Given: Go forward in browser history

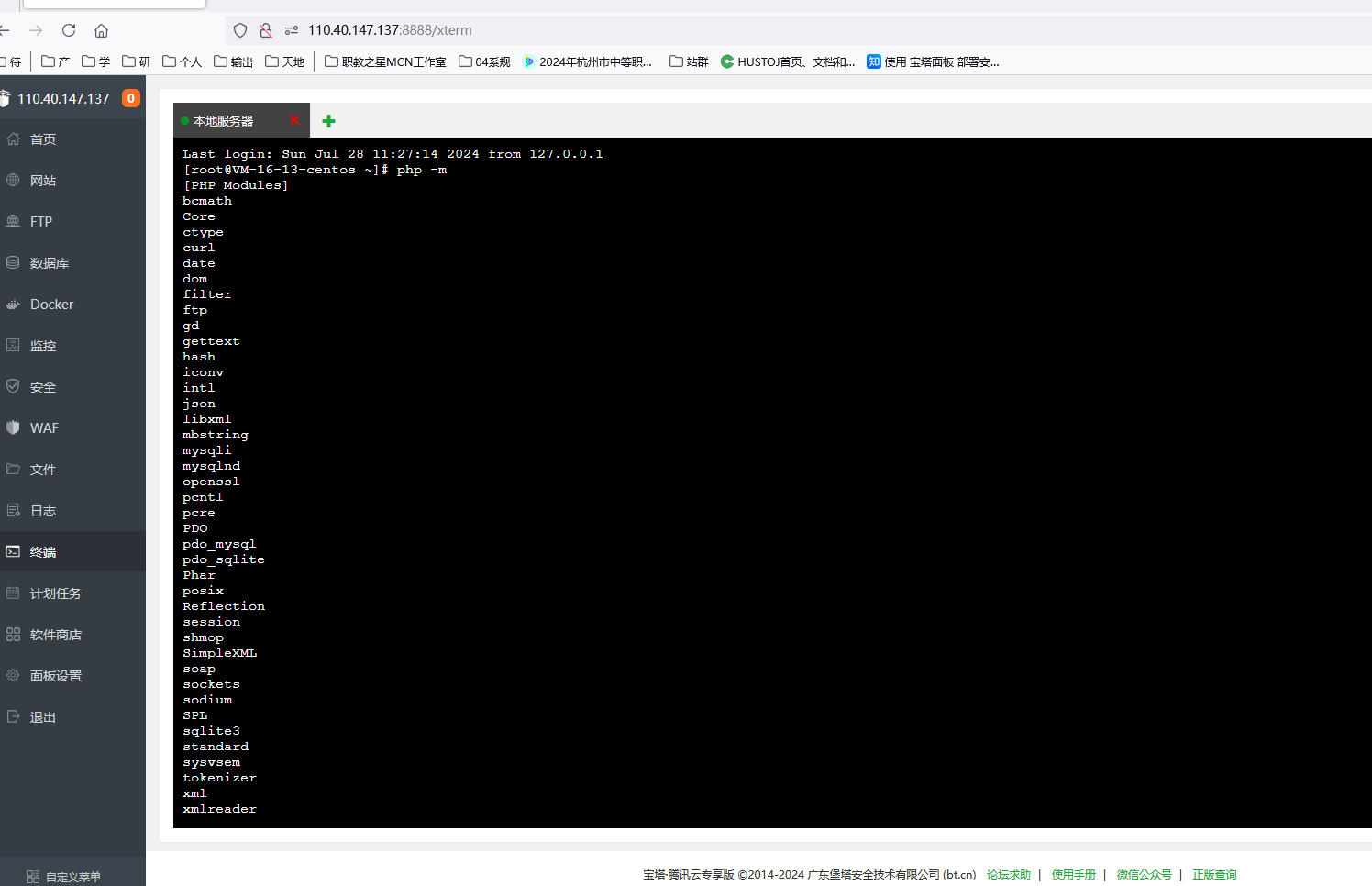Looking at the screenshot, I should coord(36,30).
